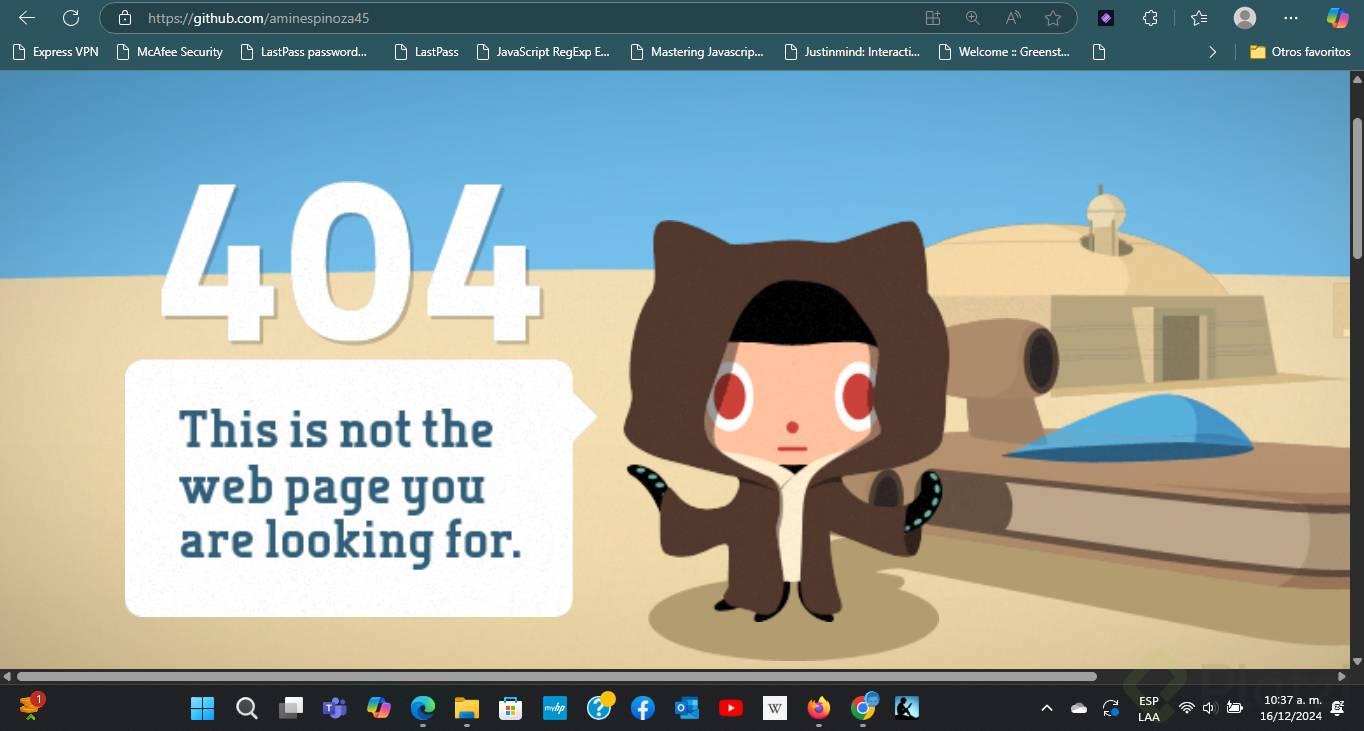Add this page to favorites with the star

click(1053, 18)
